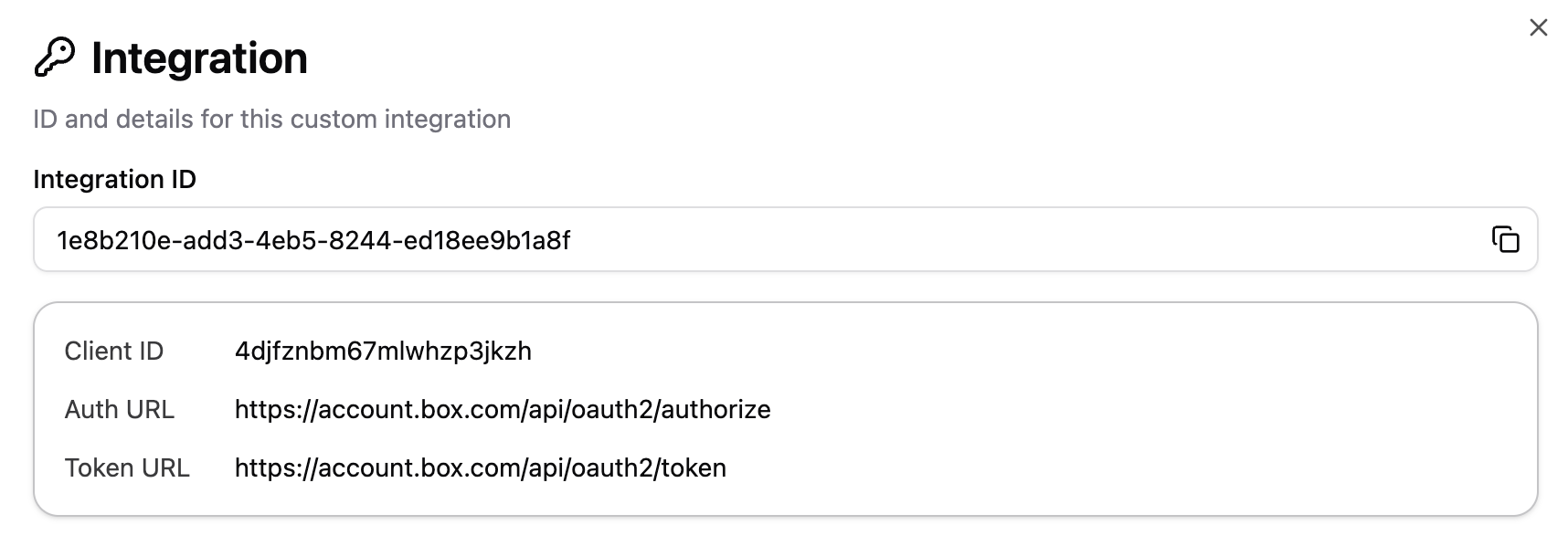Click the Integration ID field label
Viewport: 1568px width, 546px height.
[114, 180]
